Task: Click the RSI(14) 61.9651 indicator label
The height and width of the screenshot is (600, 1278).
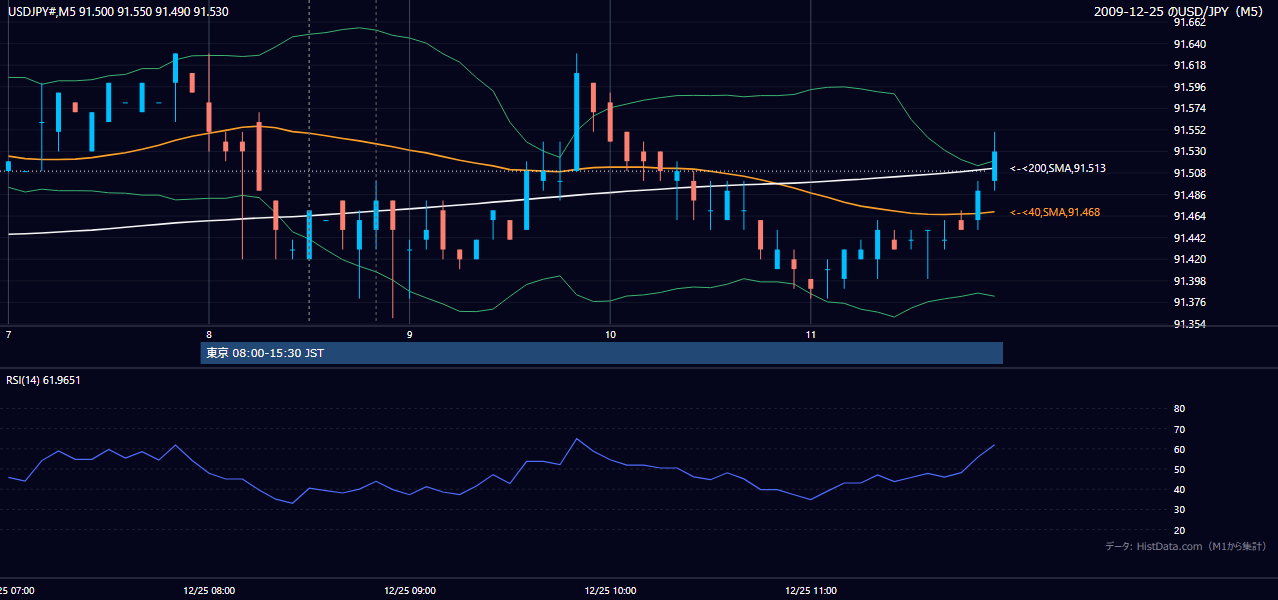Action: (43, 380)
